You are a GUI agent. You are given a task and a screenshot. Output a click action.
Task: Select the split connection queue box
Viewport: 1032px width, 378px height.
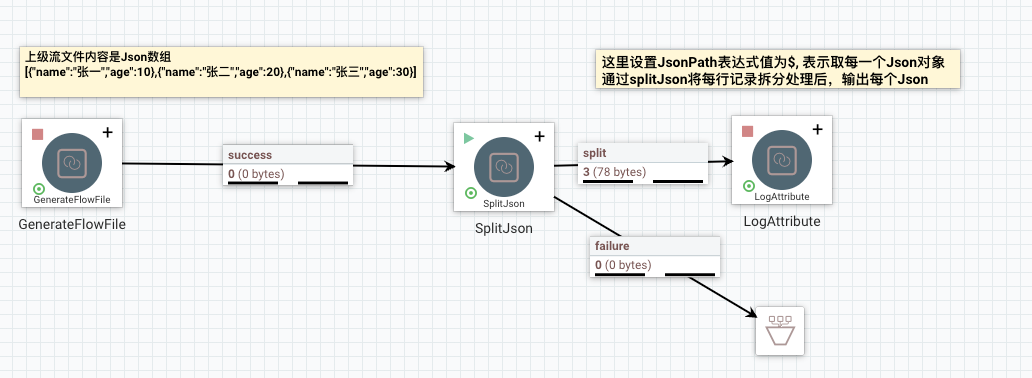[643, 163]
